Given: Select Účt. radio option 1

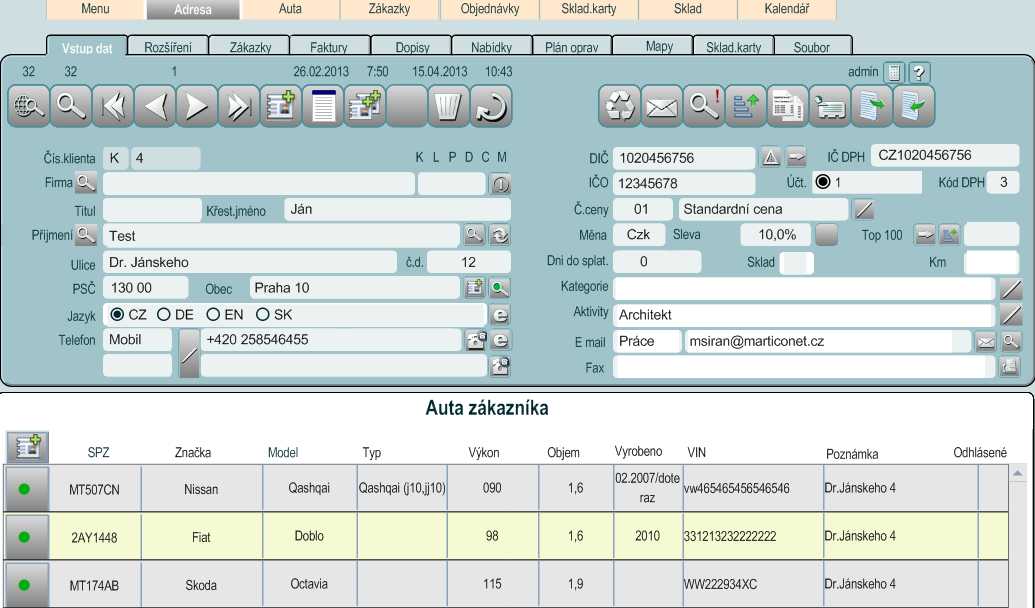Looking at the screenshot, I should coord(822,182).
